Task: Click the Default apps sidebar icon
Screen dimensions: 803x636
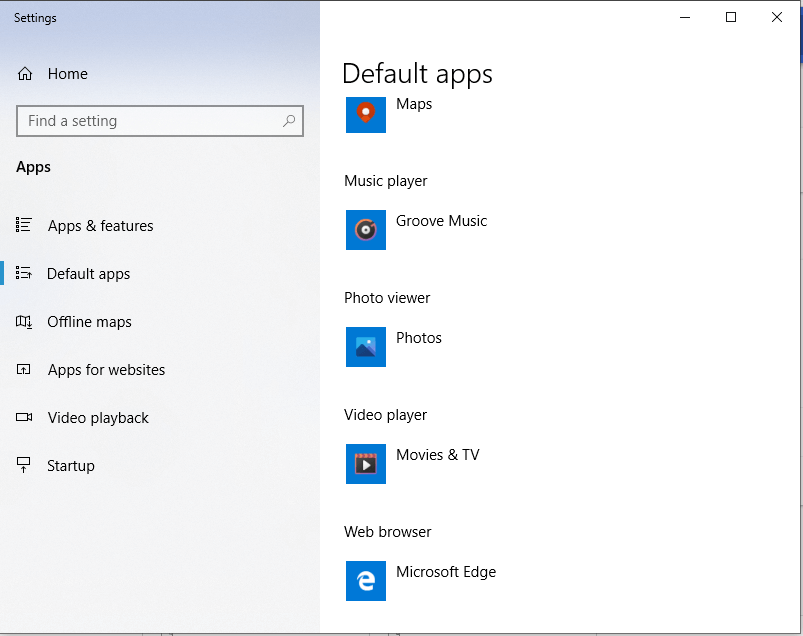Action: coord(24,273)
